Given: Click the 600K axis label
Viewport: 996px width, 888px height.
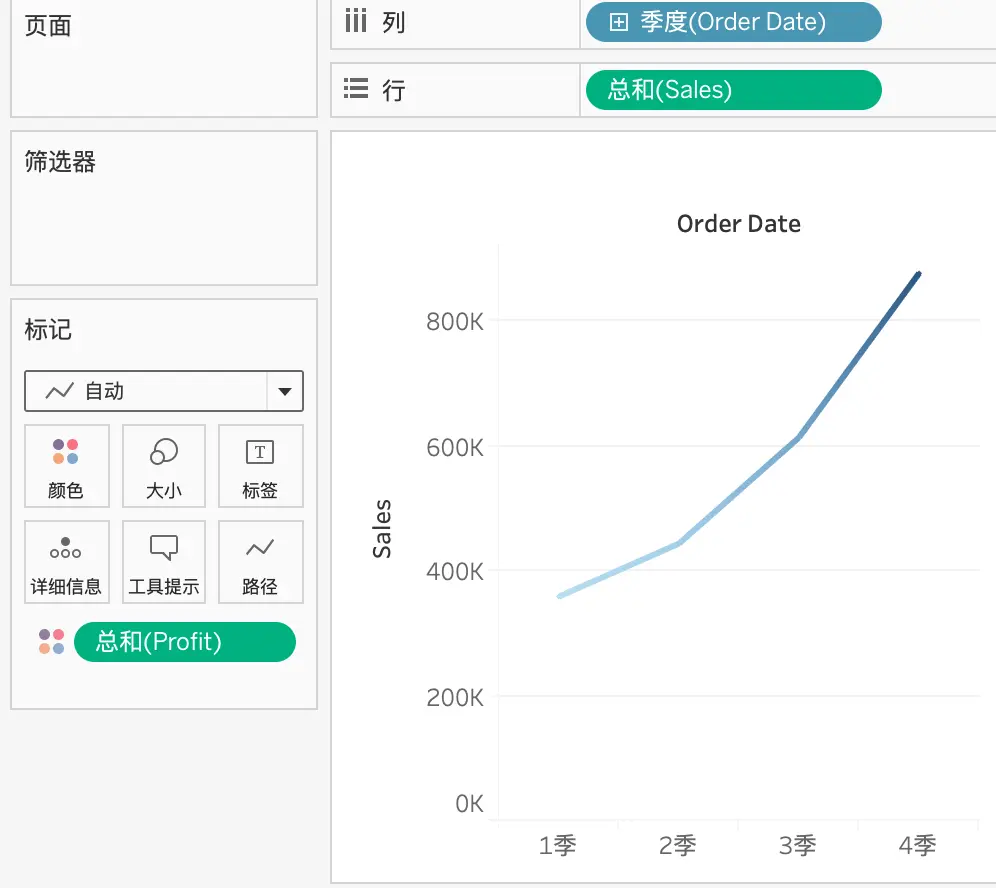Looking at the screenshot, I should (455, 447).
